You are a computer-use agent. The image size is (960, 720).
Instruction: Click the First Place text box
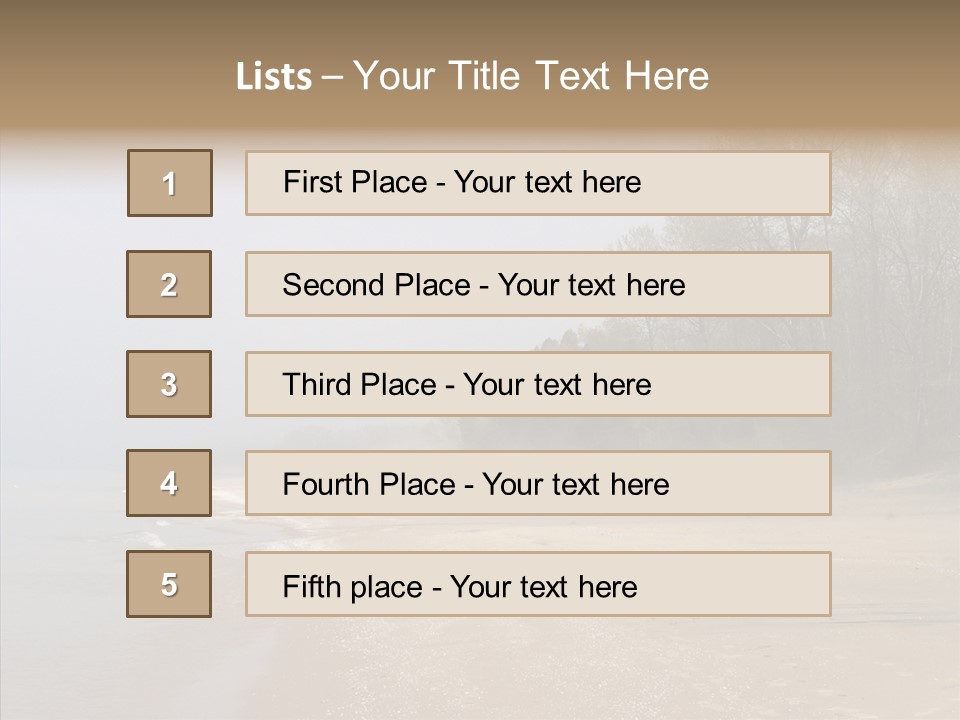pos(538,183)
